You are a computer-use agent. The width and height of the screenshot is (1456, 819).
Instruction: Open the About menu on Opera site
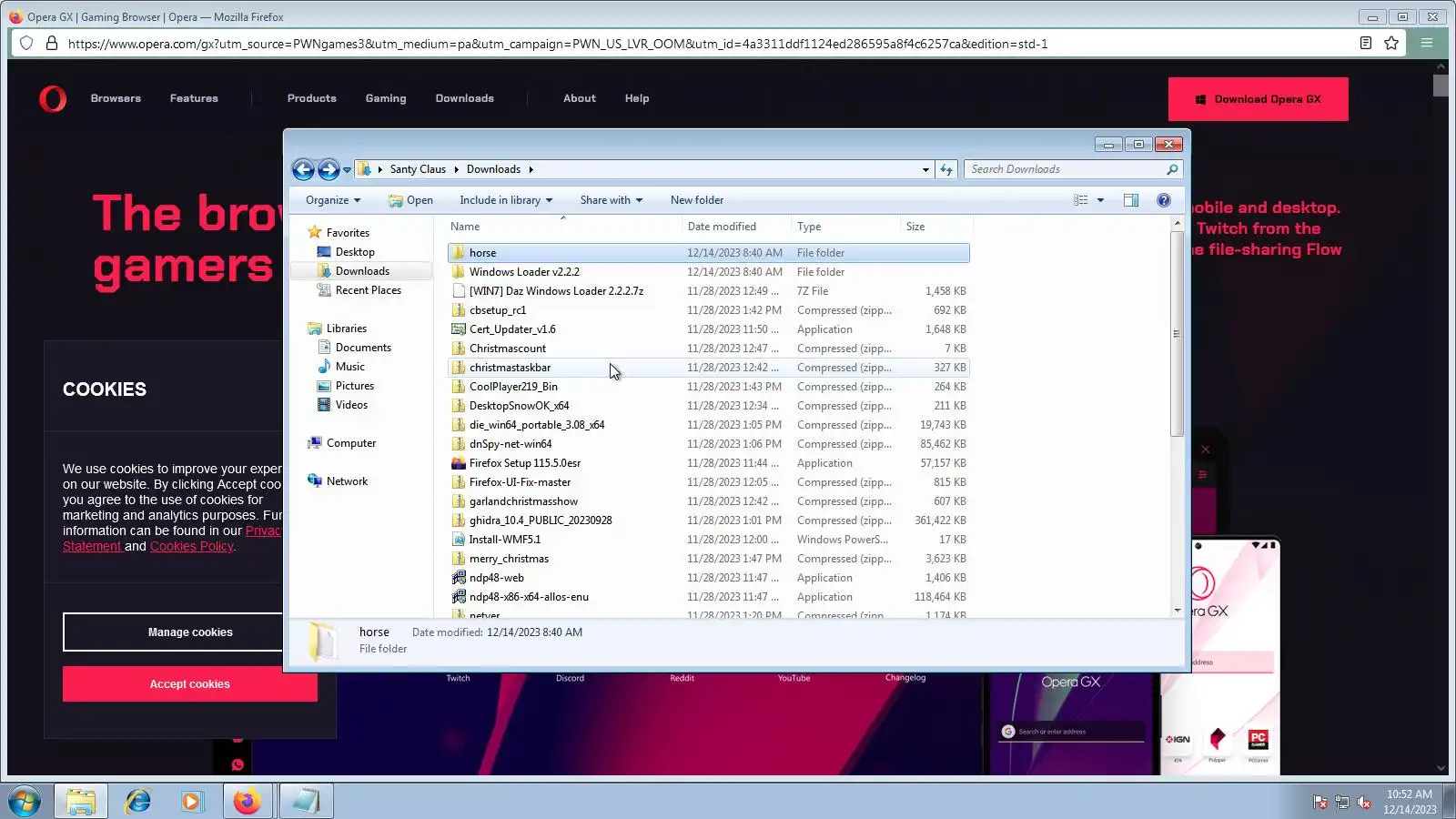coord(580,98)
